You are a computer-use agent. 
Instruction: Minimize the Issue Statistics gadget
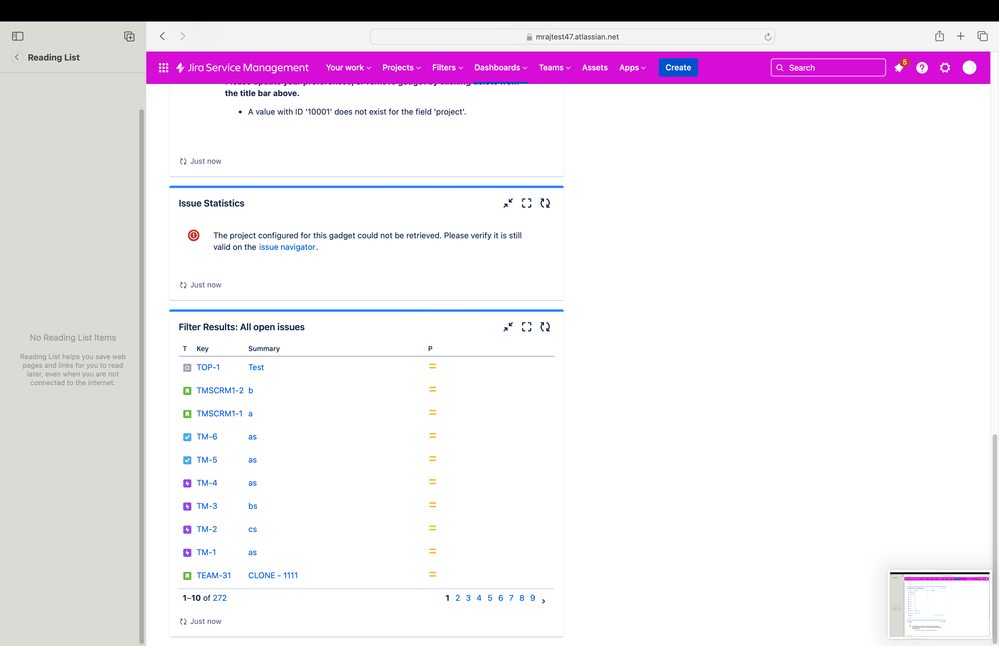(507, 203)
